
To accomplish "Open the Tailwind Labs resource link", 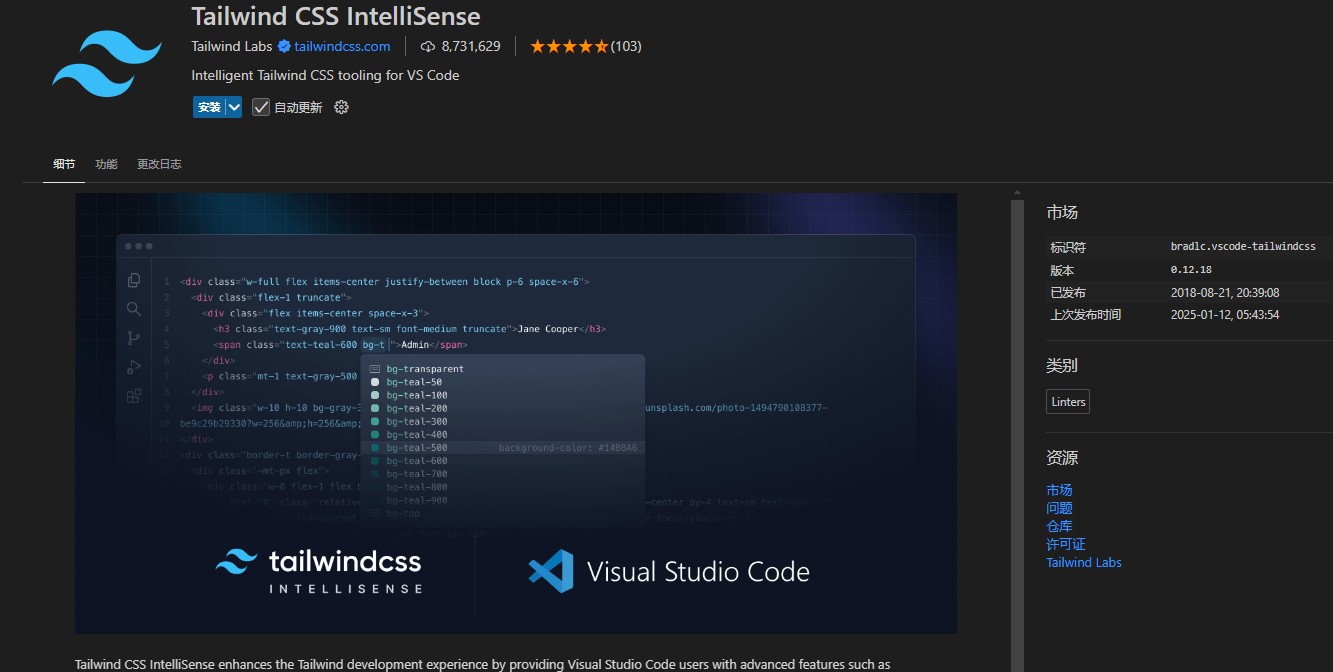I will [x=1084, y=562].
